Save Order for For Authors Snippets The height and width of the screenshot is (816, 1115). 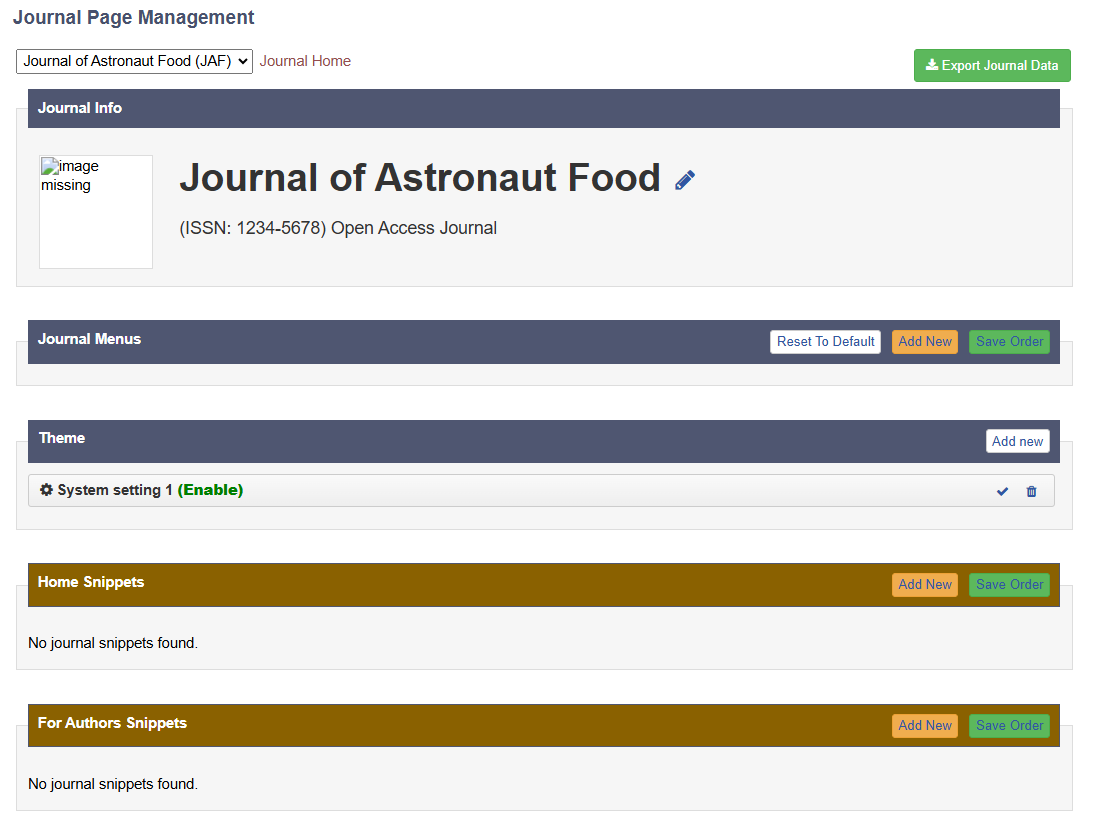tap(1009, 726)
